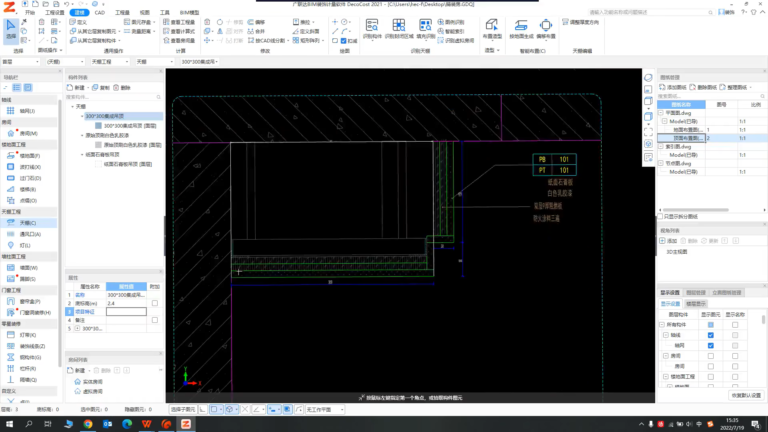
Task: Click 项目特征 value input field
Action: tap(126, 312)
